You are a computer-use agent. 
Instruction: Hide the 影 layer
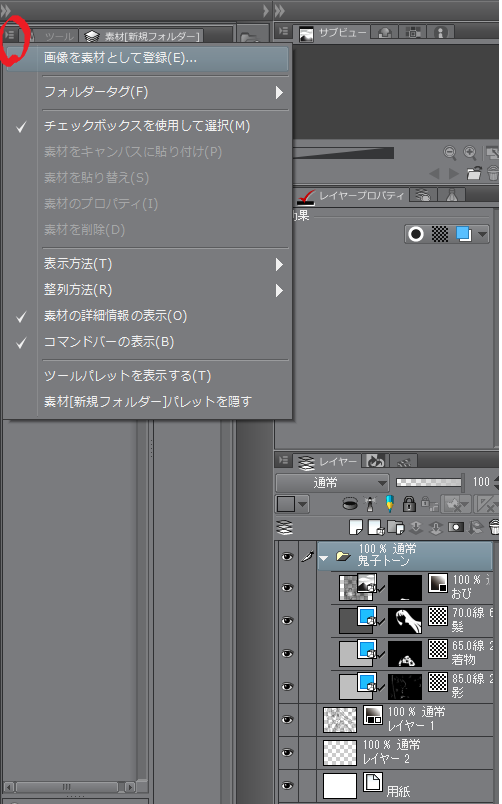coord(288,686)
